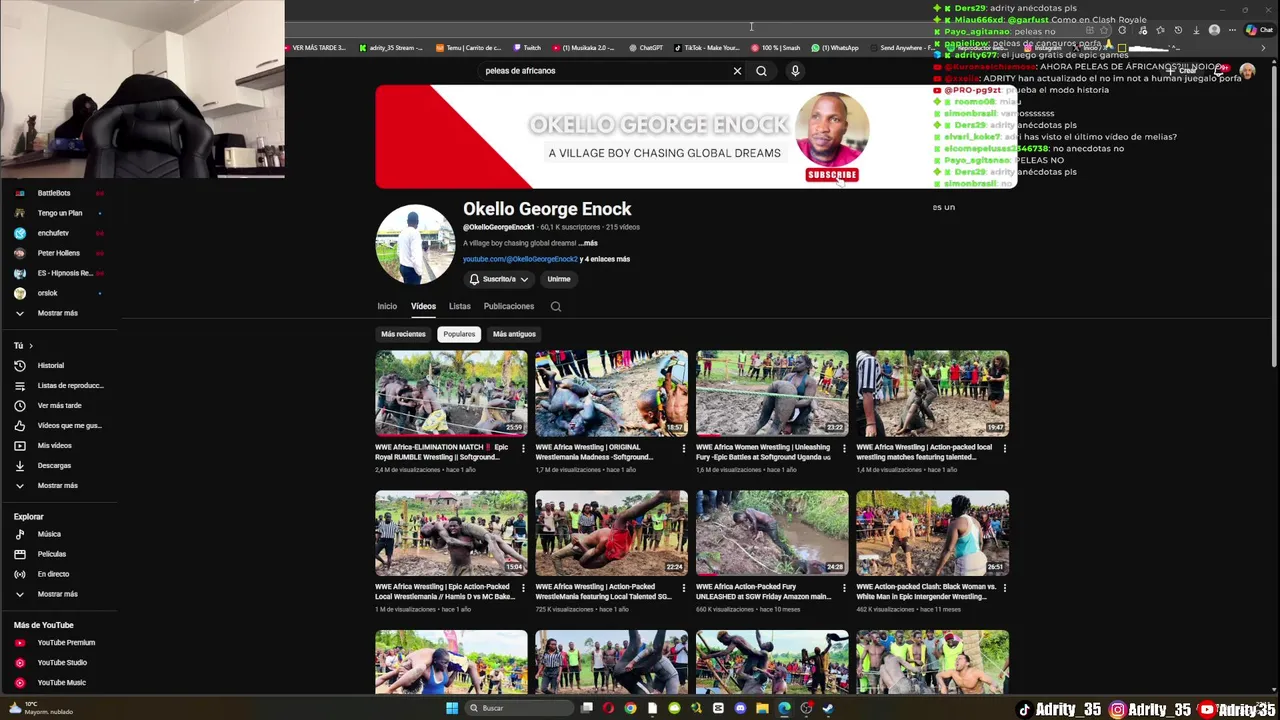Screen dimensions: 1280x720
Task: Open Task View on the taskbar
Action: (x=587, y=708)
